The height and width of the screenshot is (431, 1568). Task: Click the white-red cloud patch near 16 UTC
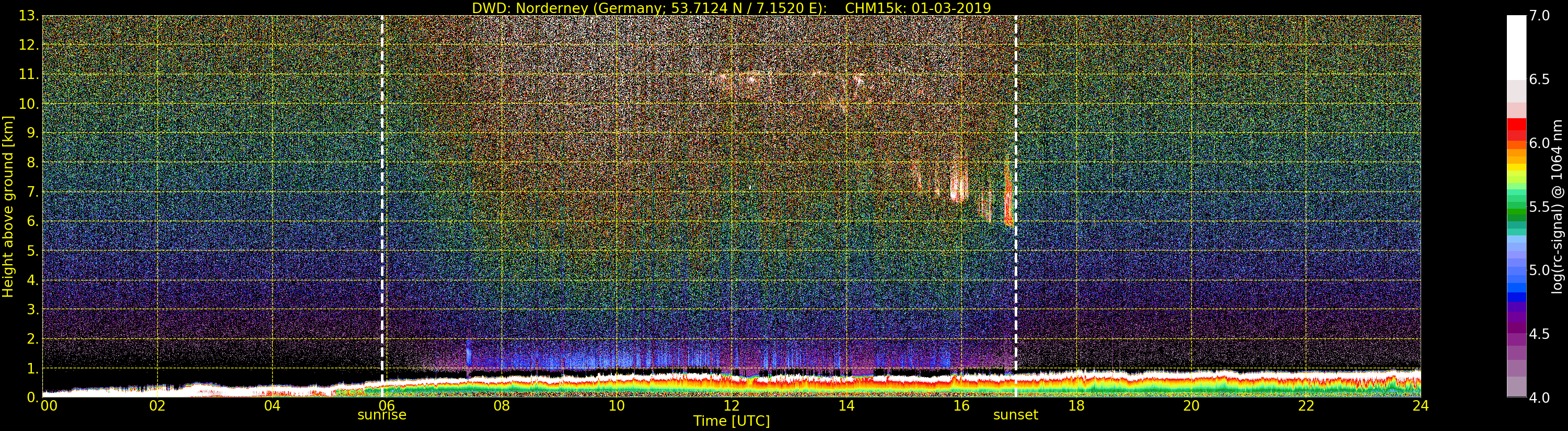[x=959, y=183]
